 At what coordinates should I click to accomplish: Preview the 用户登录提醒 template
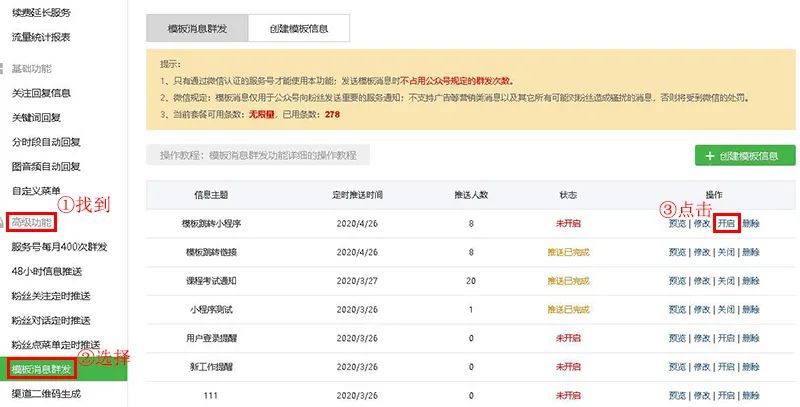677,338
